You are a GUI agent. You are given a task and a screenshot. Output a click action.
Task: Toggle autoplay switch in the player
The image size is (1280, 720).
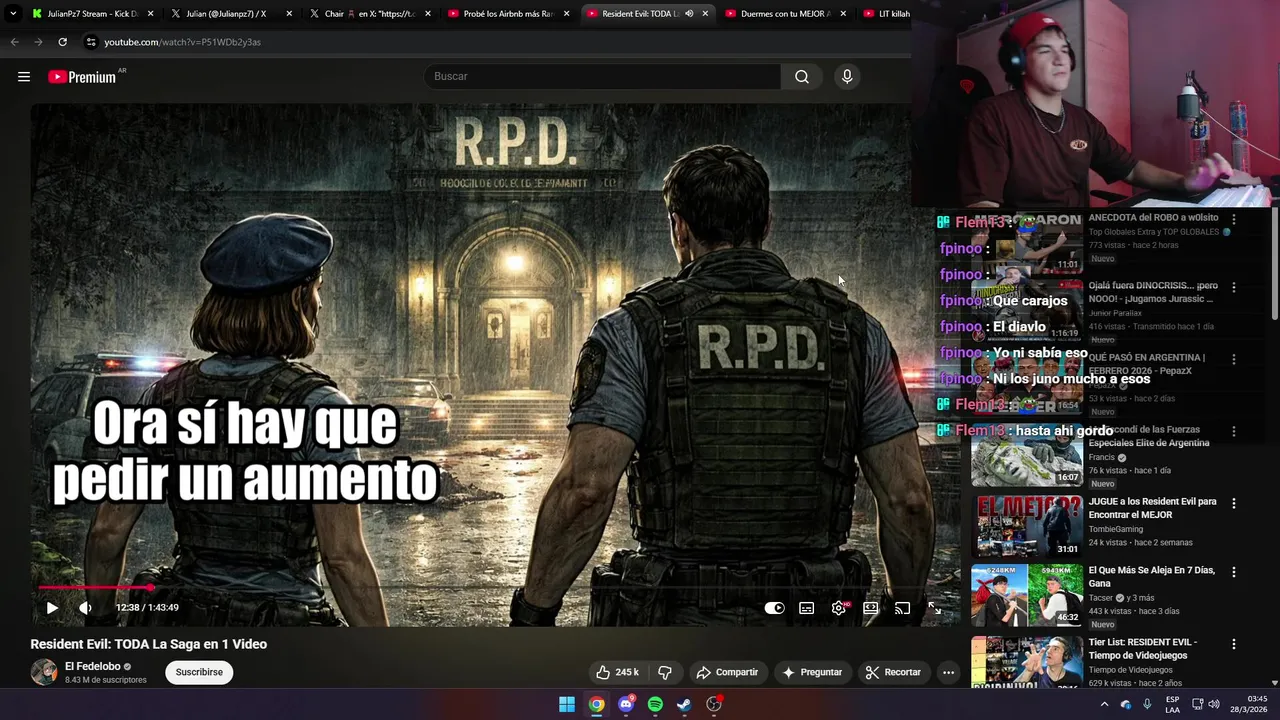(x=775, y=608)
